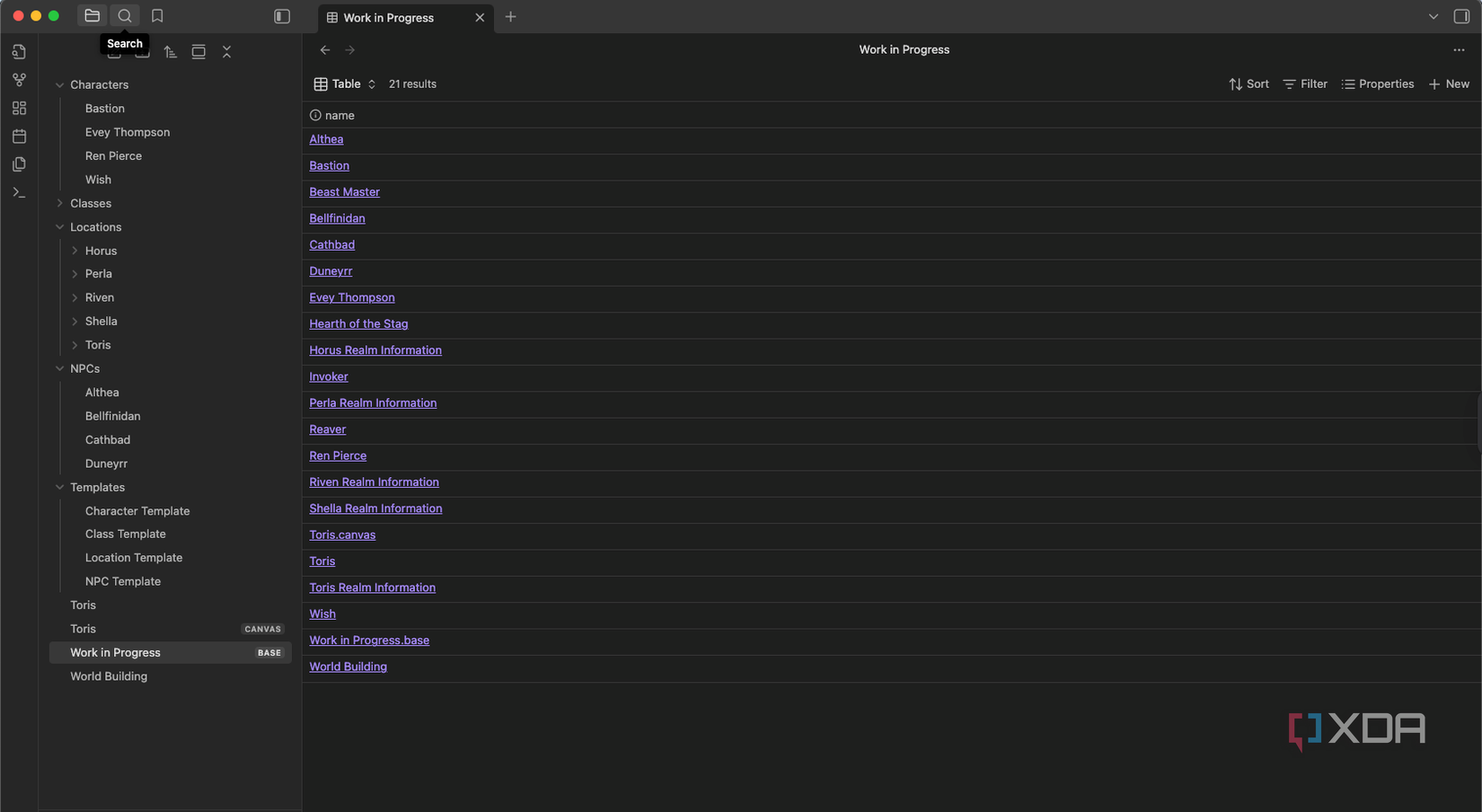Open Cathbad note in sidebar

pyautogui.click(x=108, y=440)
